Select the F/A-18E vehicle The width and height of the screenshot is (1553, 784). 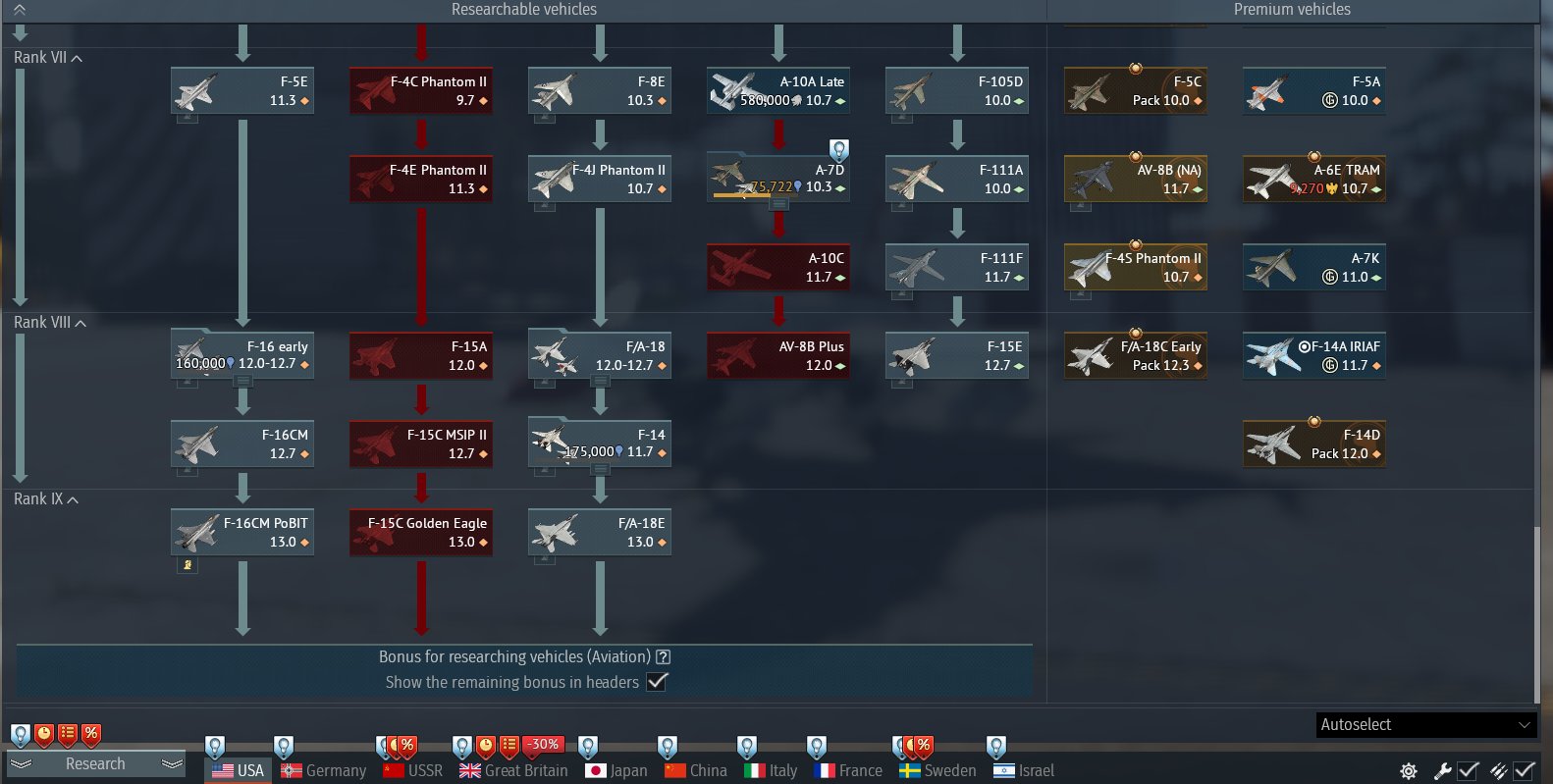600,533
